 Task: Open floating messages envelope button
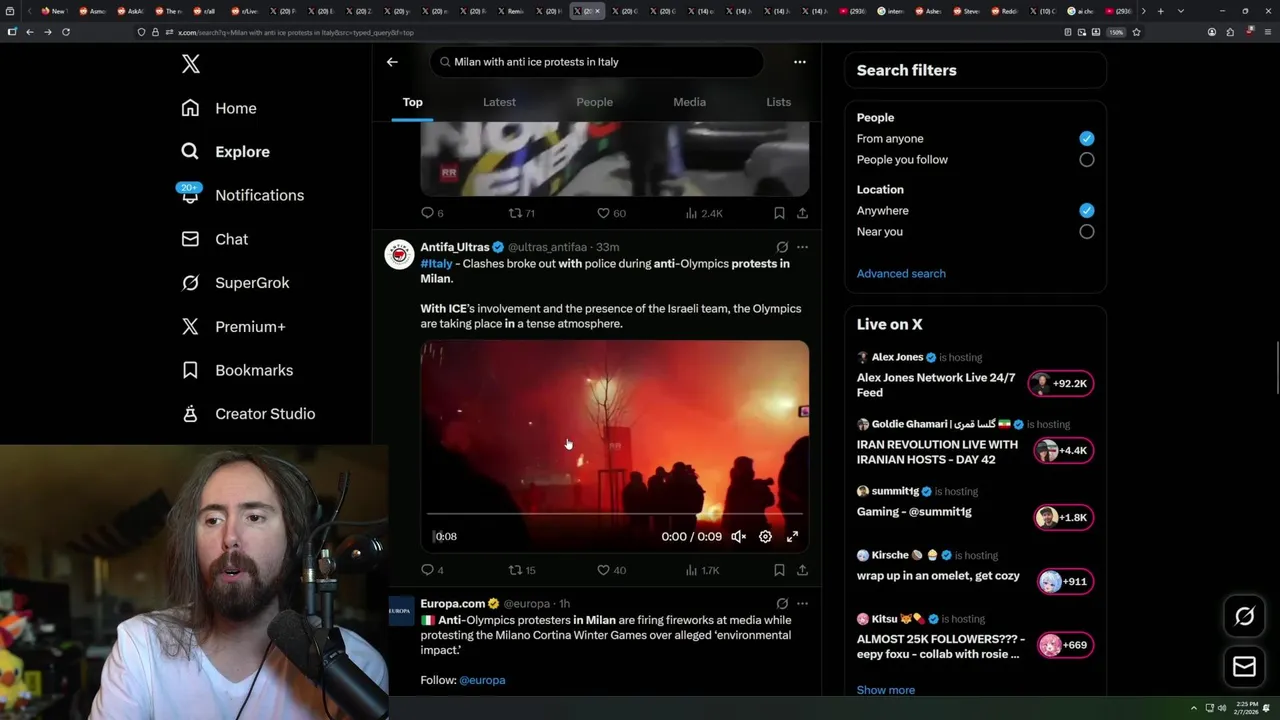tap(1244, 667)
